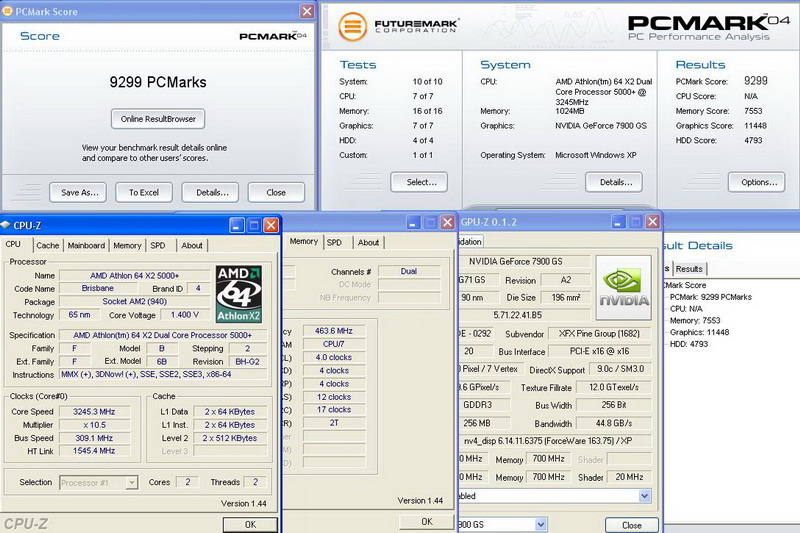
Task: Click the Futuremark Corporation orange logo
Action: point(352,27)
